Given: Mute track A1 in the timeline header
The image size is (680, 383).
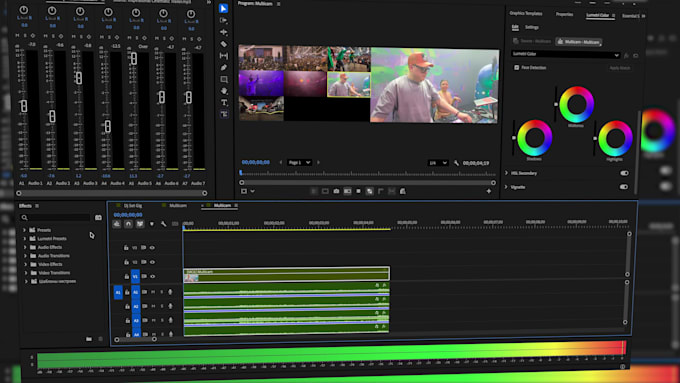Looking at the screenshot, I should [x=153, y=292].
